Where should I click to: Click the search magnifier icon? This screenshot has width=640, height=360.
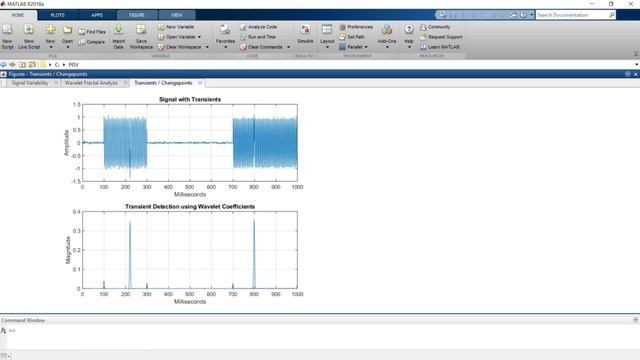tap(612, 15)
